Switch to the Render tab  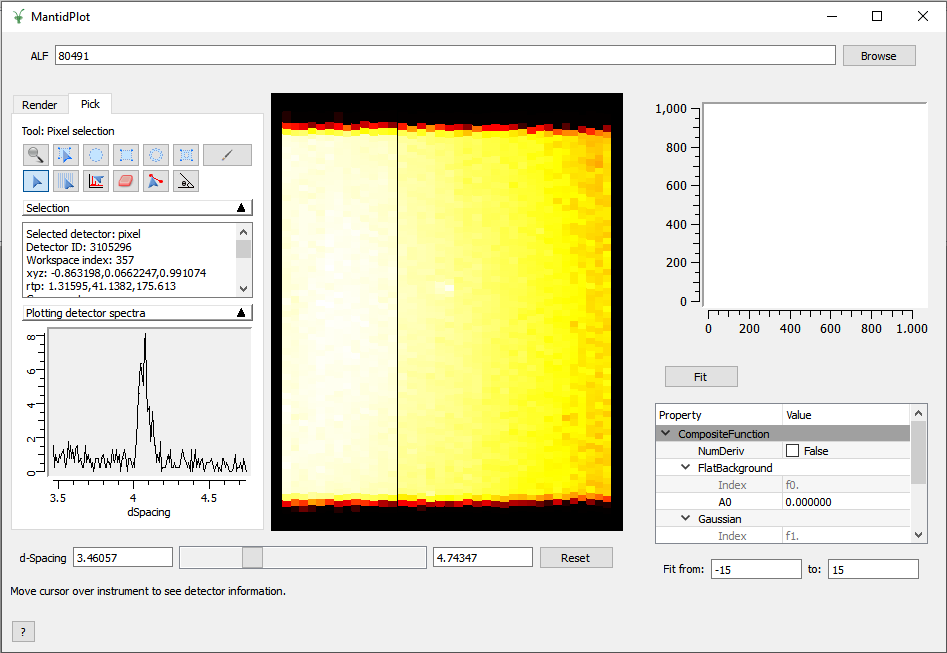[x=40, y=105]
